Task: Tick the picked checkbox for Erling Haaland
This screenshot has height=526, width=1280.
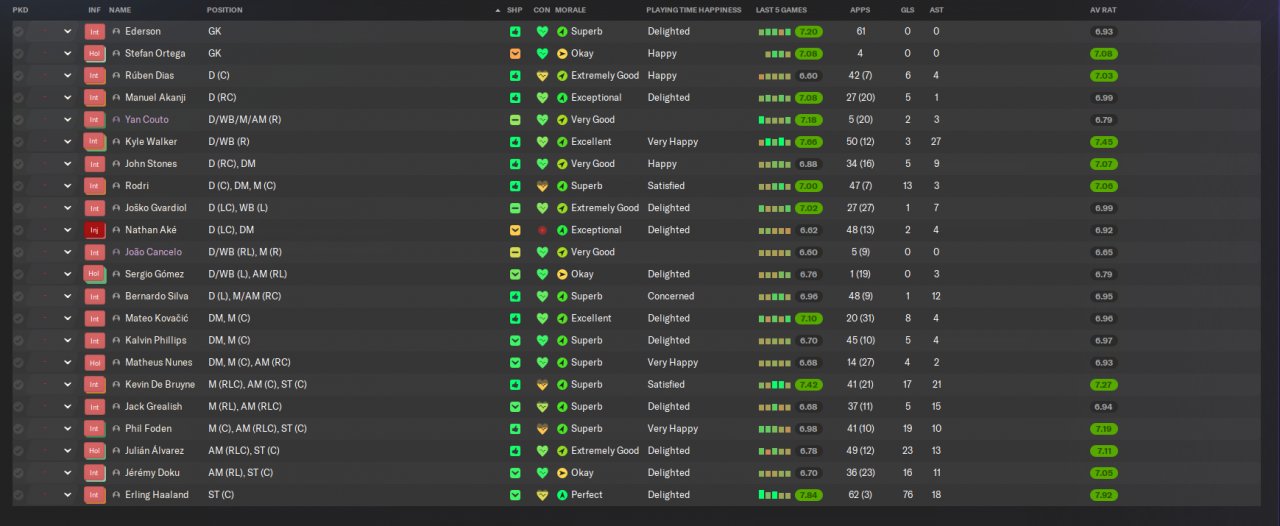Action: point(18,495)
